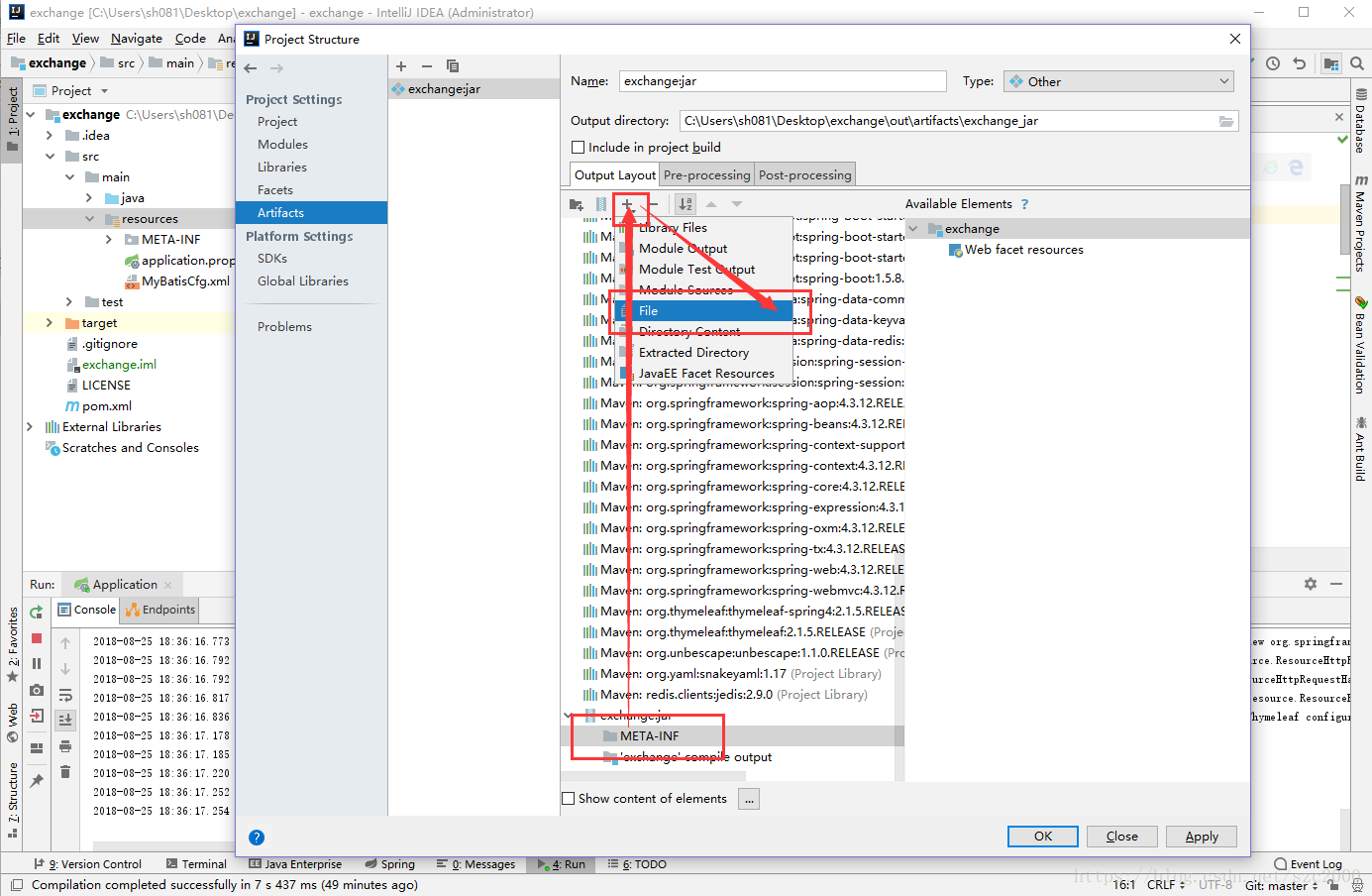1372x896 pixels.
Task: Expand the .idea folder in project tree
Action: click(50, 136)
